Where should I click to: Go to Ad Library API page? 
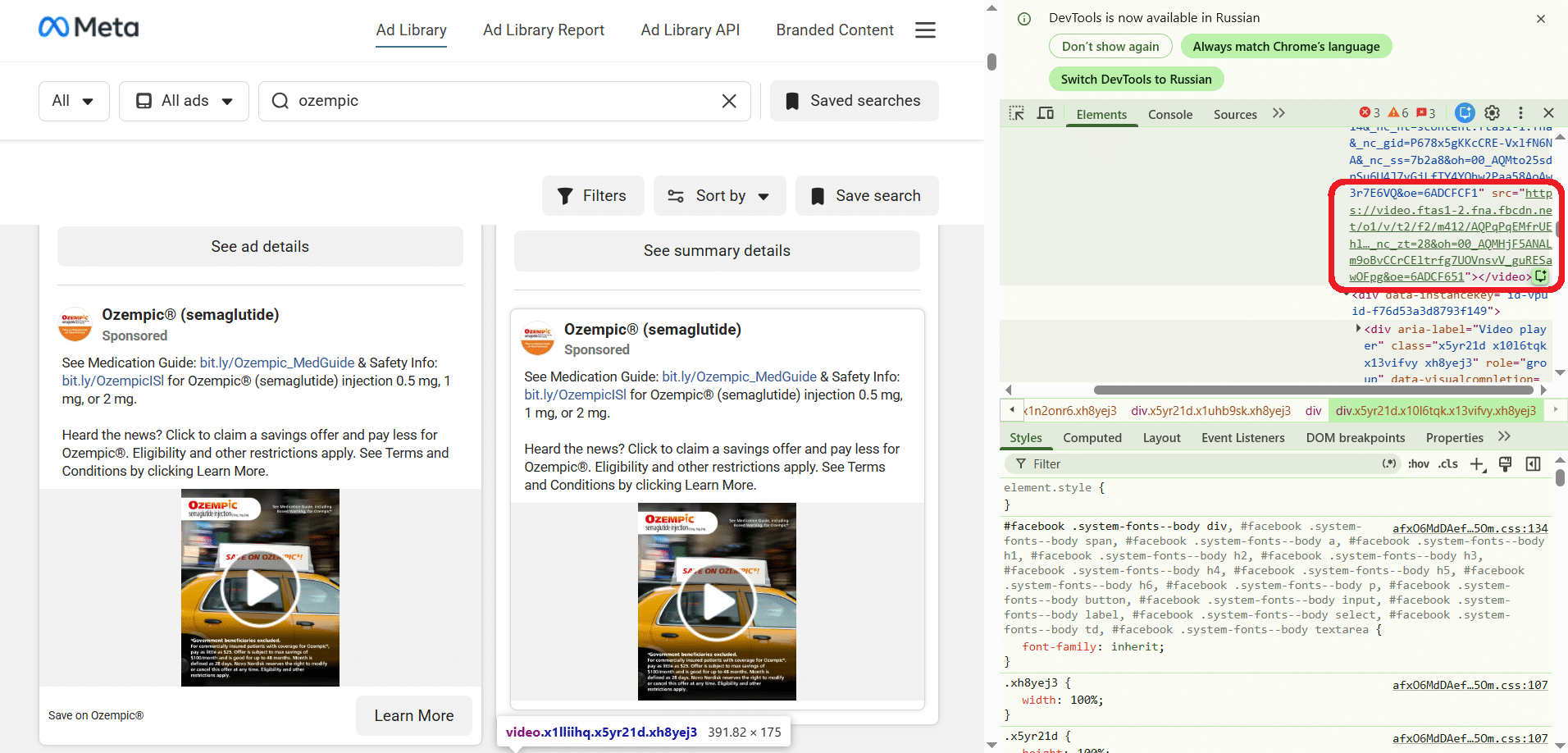pos(691,30)
